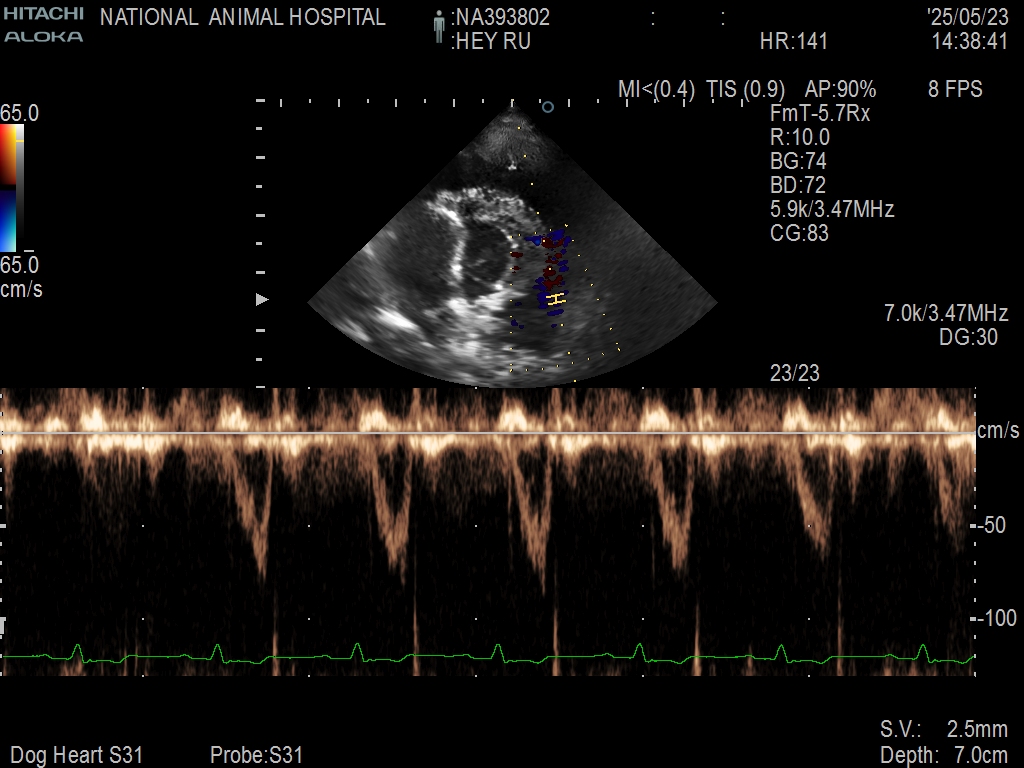Click the Dog Heart S31 preset label

pyautogui.click(x=76, y=755)
